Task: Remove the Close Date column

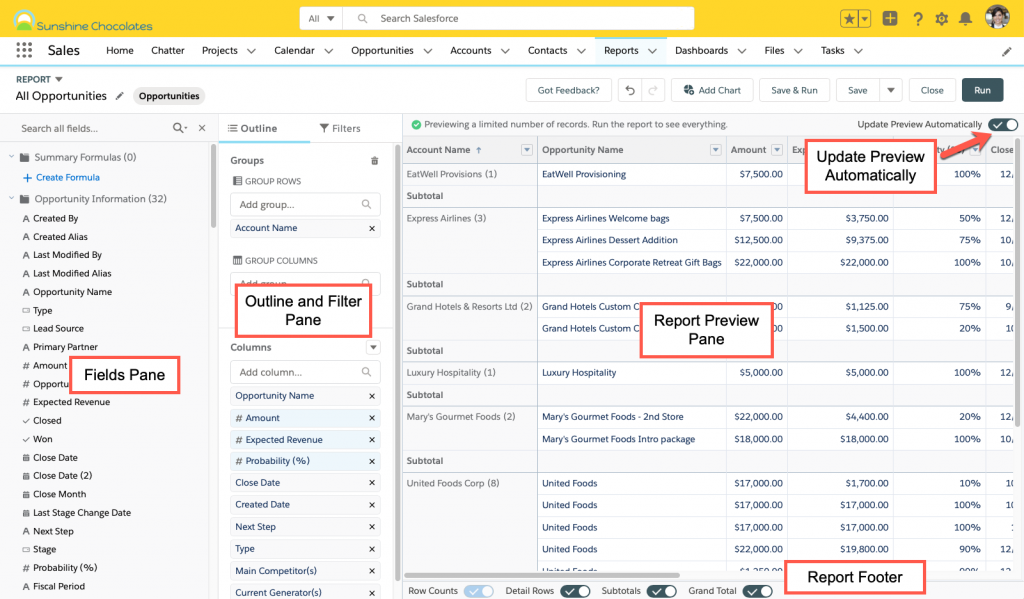Action: coord(372,483)
